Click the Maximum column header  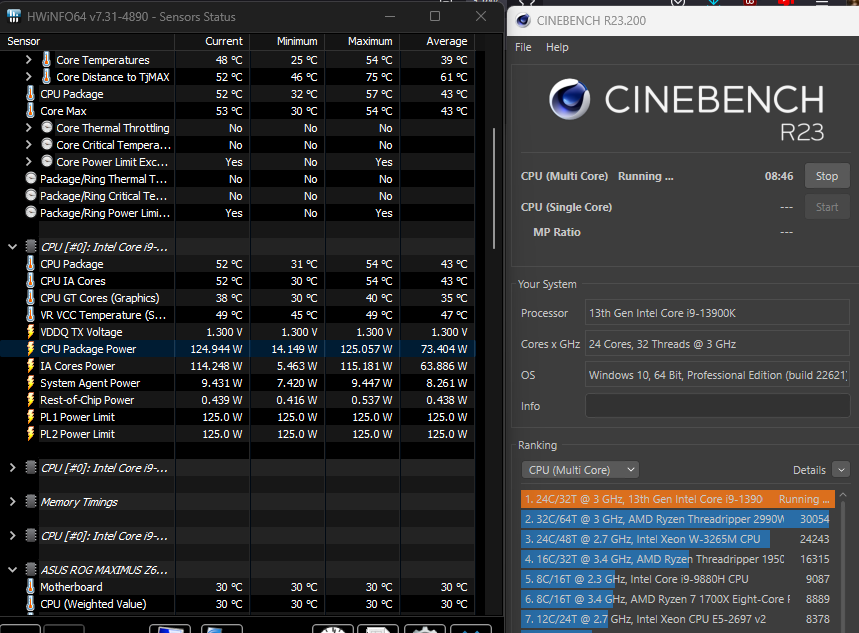(363, 41)
